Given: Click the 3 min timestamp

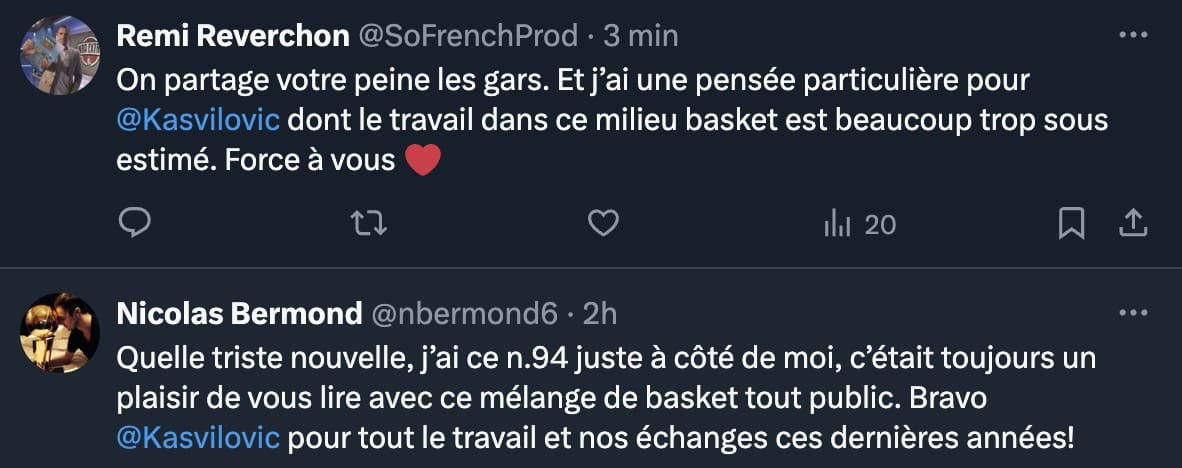Looking at the screenshot, I should coord(641,36).
